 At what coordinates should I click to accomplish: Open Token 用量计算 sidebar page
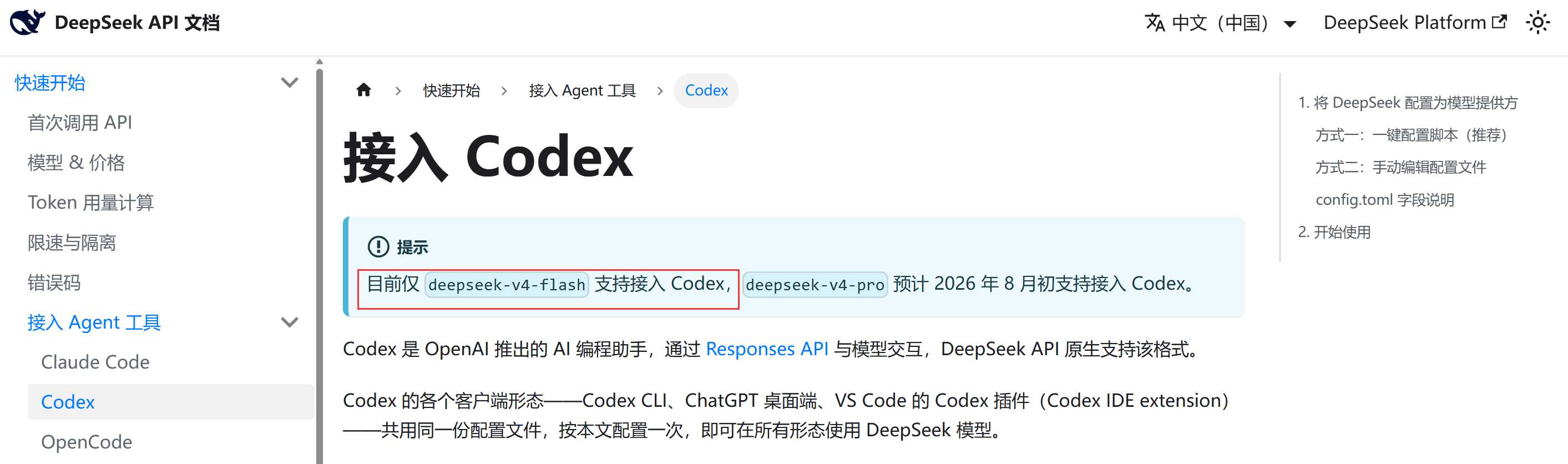(x=90, y=202)
